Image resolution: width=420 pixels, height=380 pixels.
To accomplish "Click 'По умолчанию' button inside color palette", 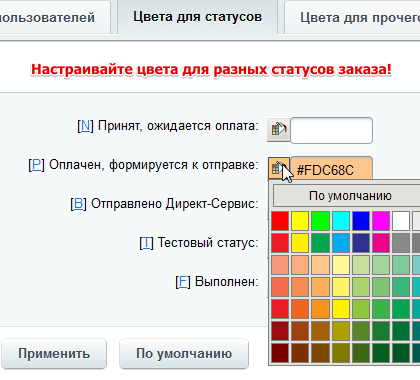I will tap(347, 196).
